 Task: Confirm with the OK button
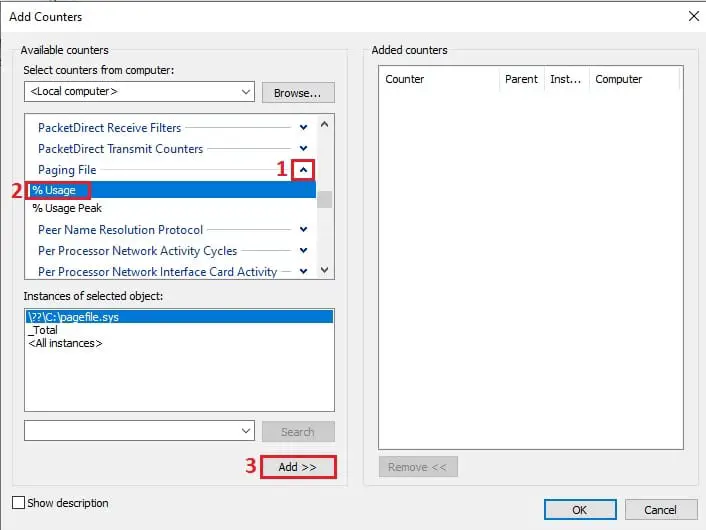coord(580,510)
